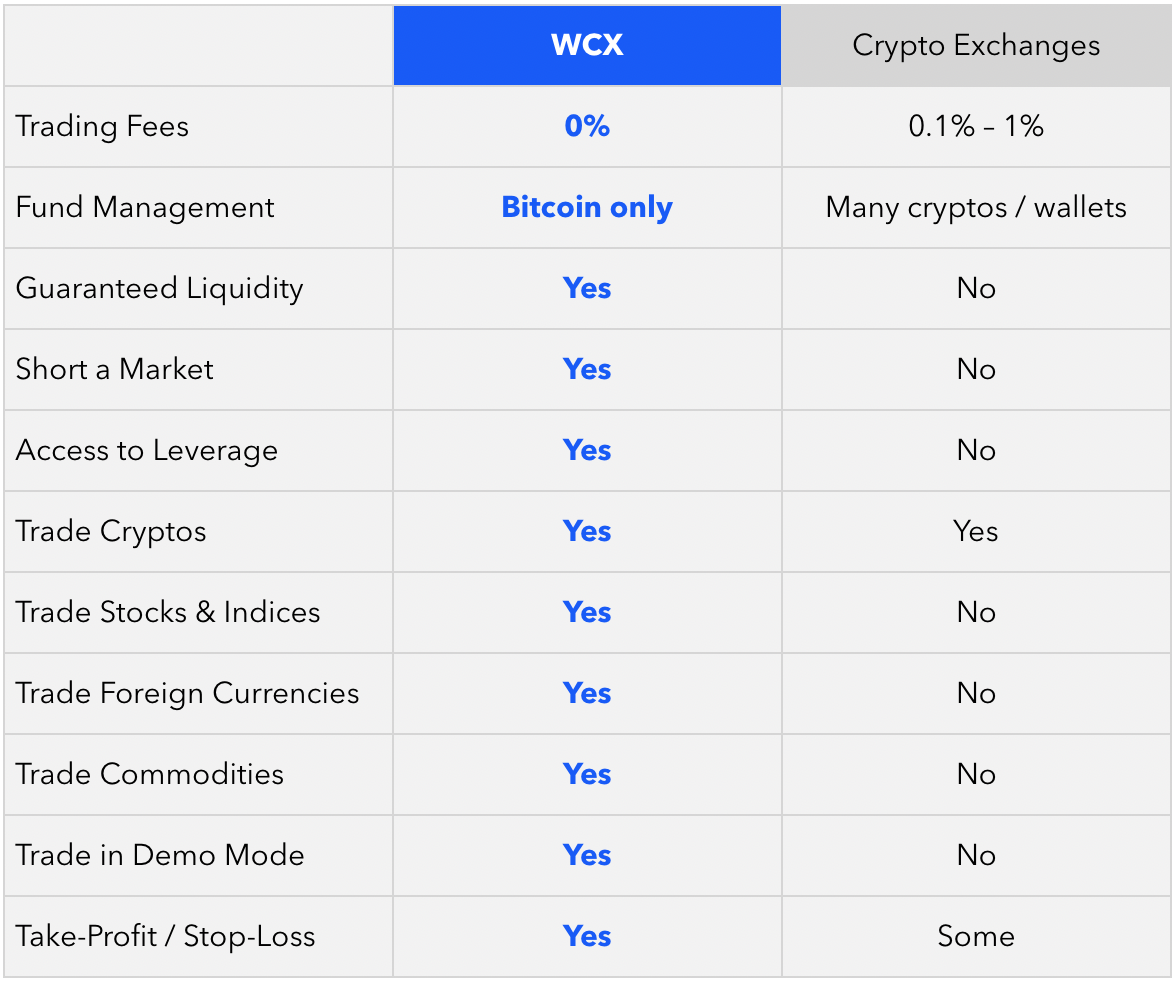Click WCX Yes for Trade Foreign Currencies
The height and width of the screenshot is (982, 1176).
point(587,693)
